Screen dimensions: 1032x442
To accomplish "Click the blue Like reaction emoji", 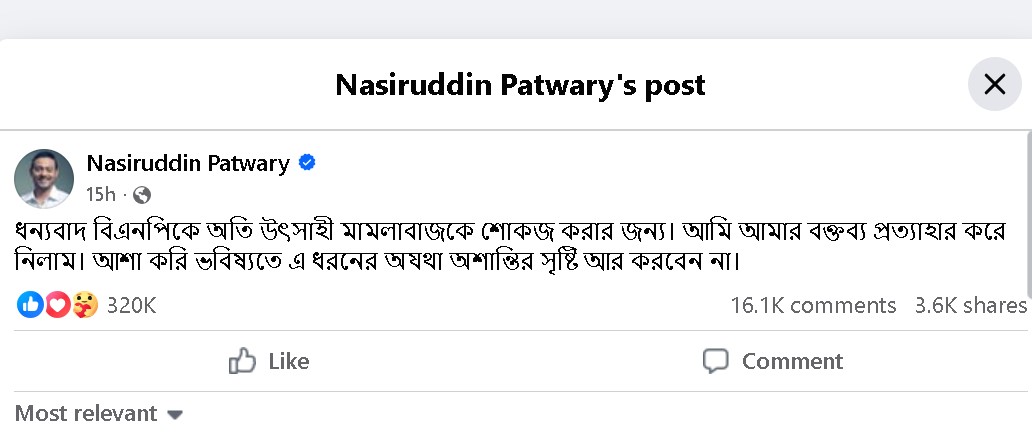I will tap(31, 305).
